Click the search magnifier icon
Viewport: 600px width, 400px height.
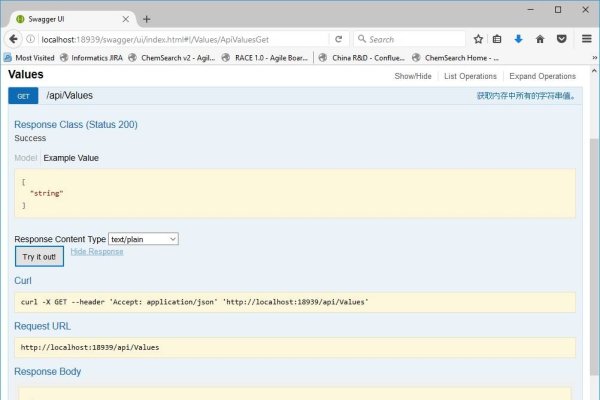pos(362,39)
